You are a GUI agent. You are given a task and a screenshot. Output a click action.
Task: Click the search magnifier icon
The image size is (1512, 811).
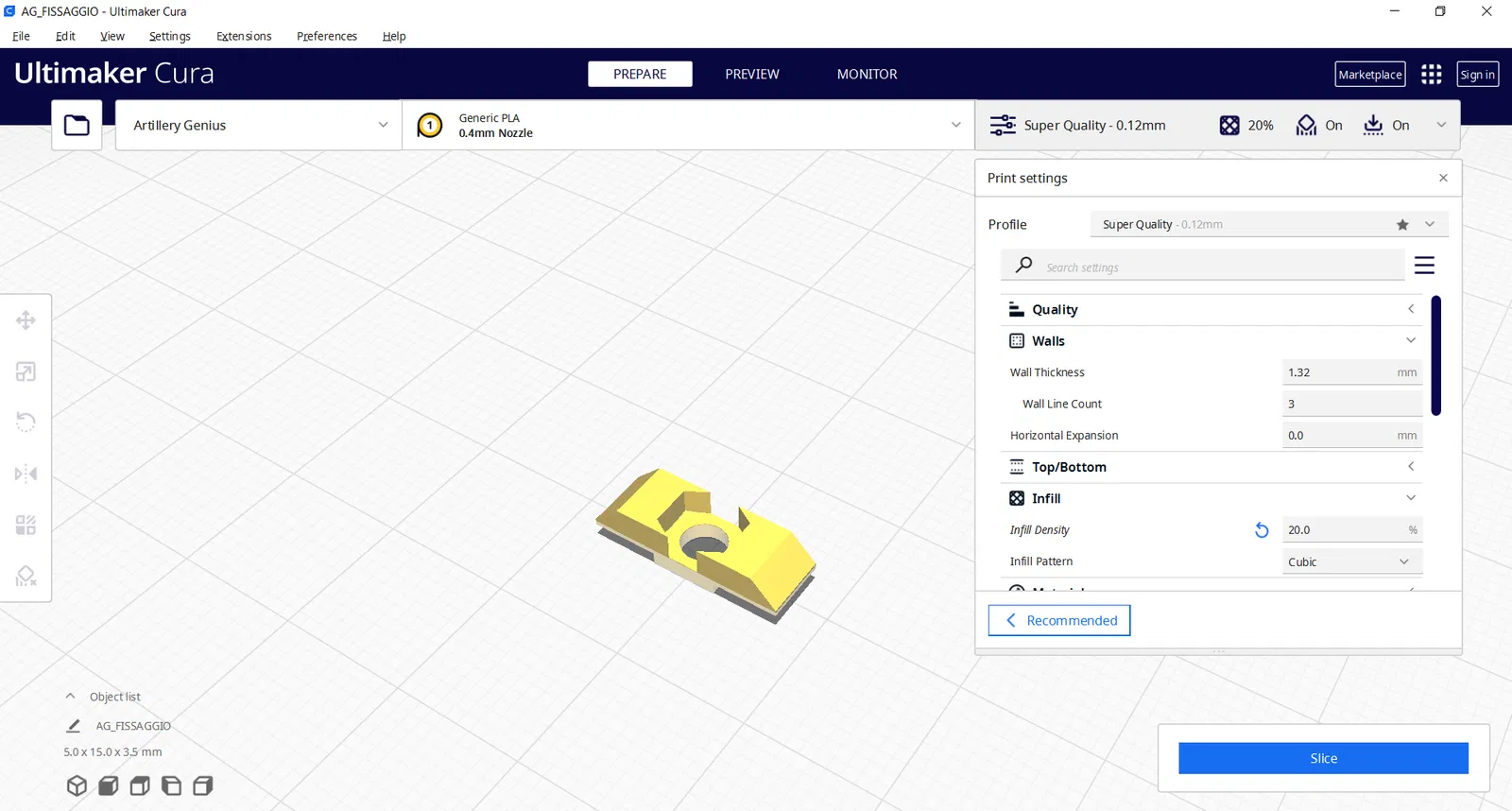click(1023, 266)
